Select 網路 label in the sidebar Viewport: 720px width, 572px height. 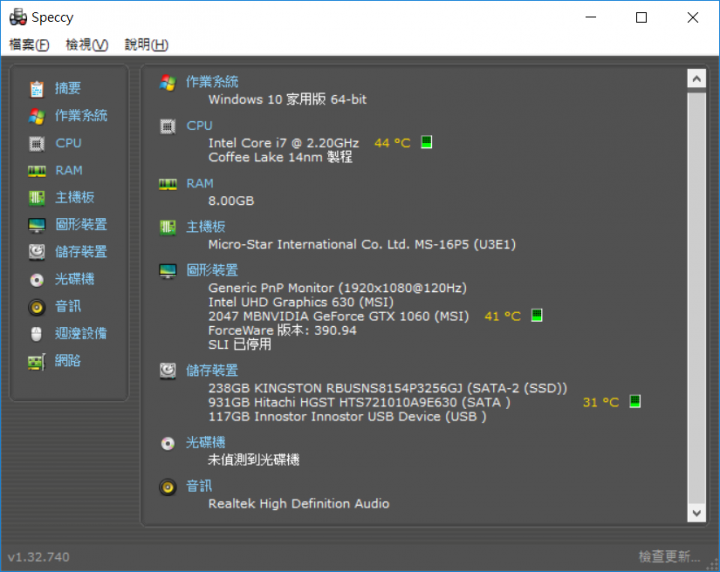[68, 361]
